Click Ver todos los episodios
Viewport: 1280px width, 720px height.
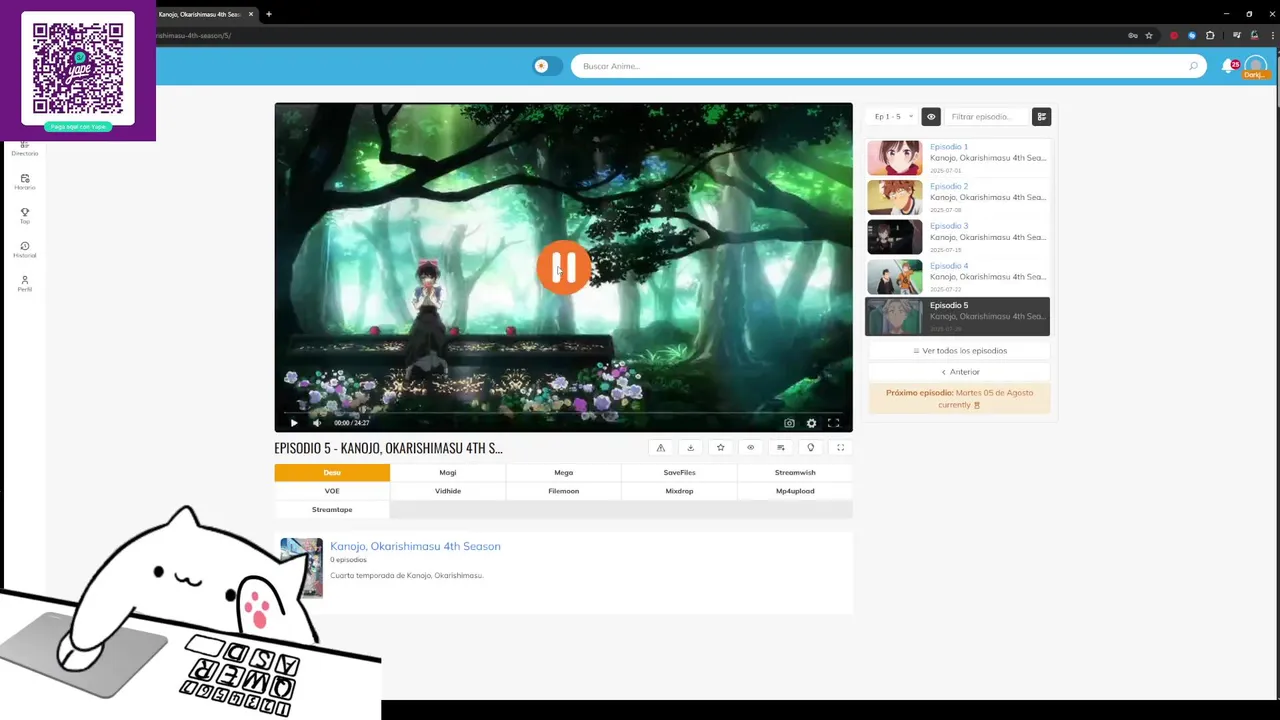pyautogui.click(x=959, y=351)
